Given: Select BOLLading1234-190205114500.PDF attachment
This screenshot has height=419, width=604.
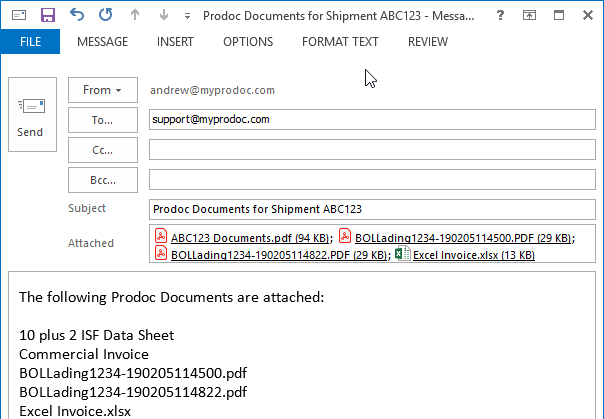Looking at the screenshot, I should coord(463,238).
